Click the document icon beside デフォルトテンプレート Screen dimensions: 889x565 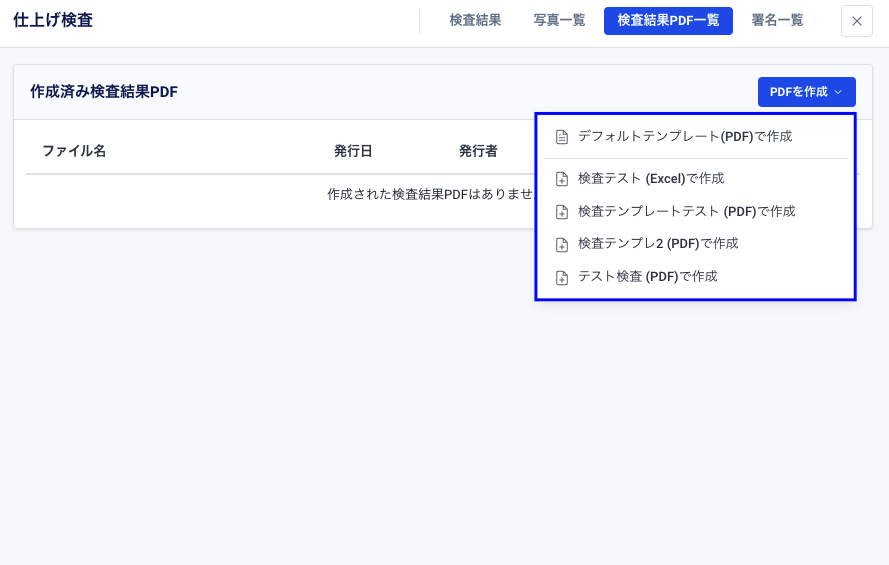click(562, 137)
